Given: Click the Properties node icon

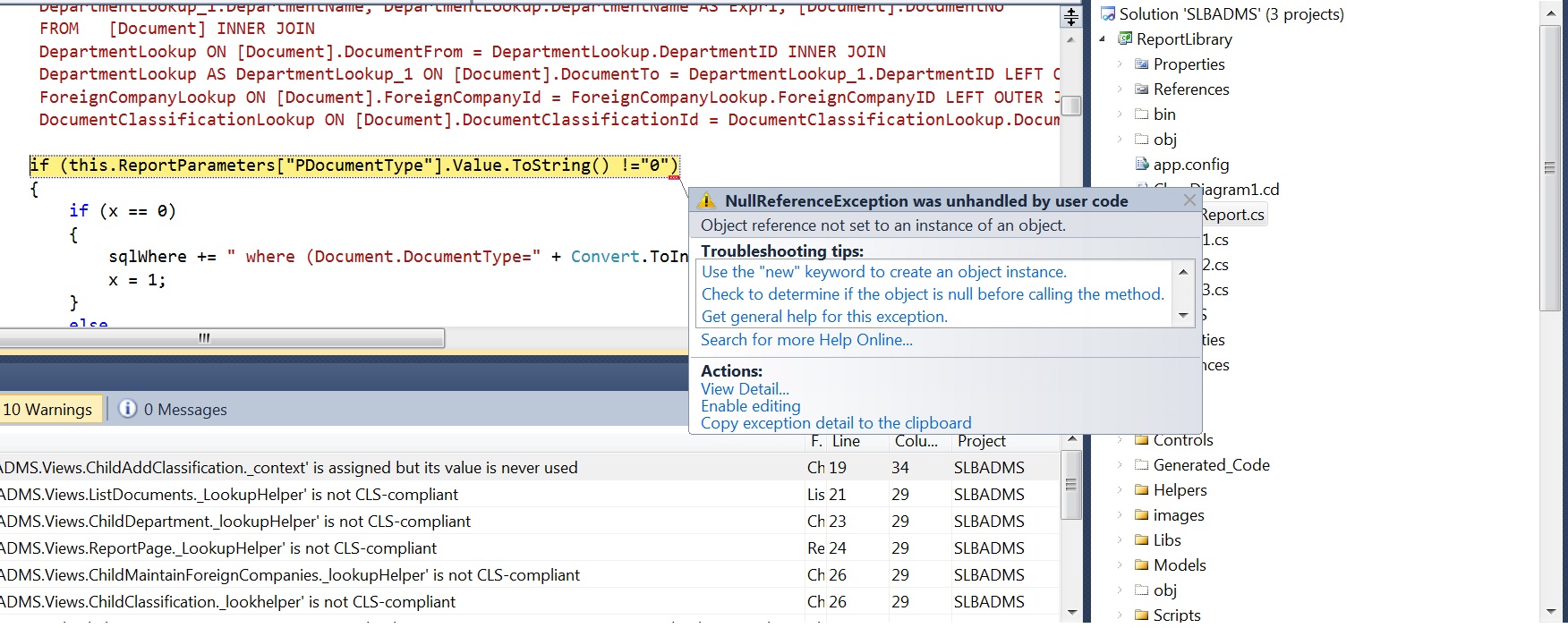Looking at the screenshot, I should 1141,64.
